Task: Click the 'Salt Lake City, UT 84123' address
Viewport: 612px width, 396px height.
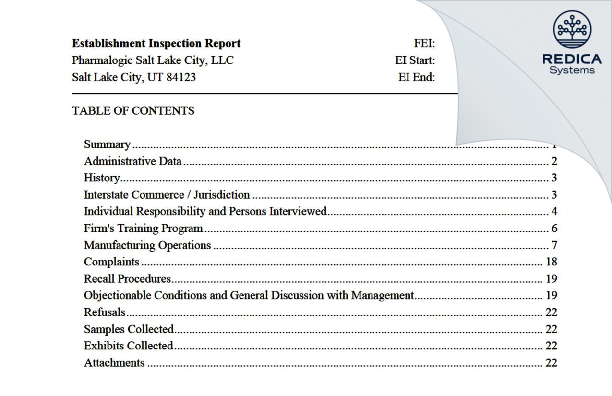Action: click(x=133, y=77)
